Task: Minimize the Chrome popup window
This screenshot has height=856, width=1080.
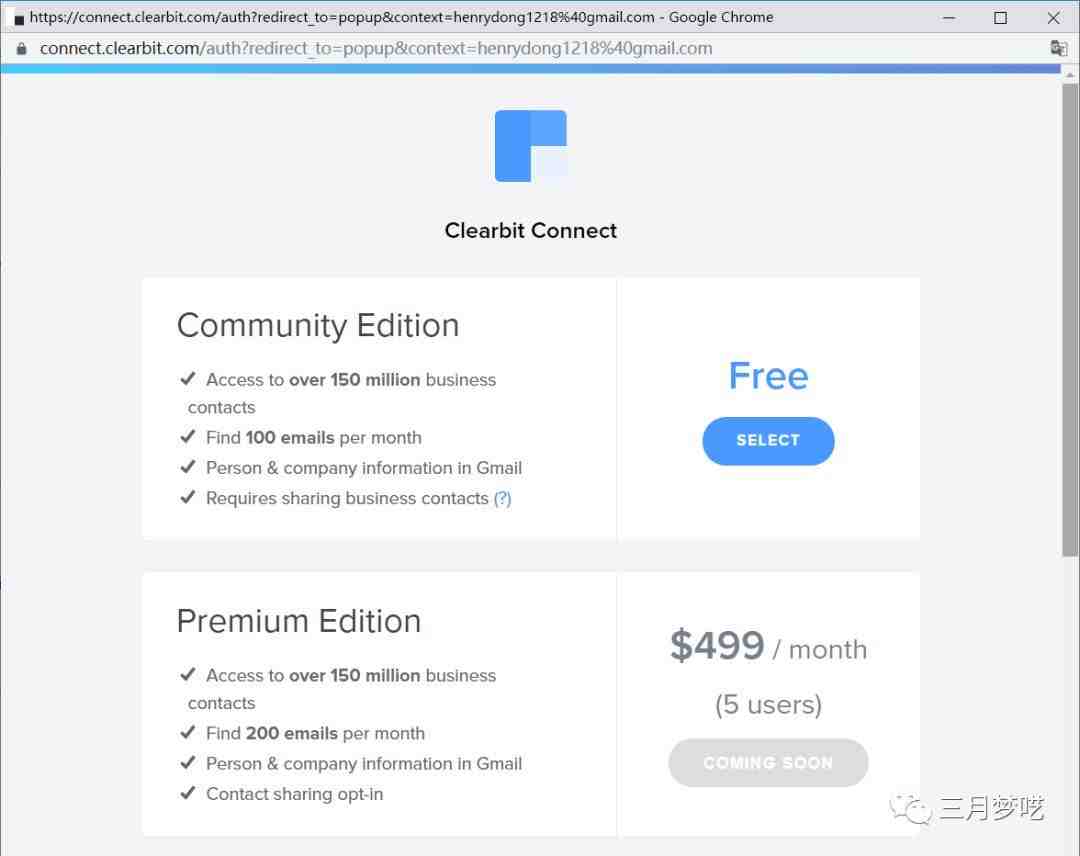Action: pyautogui.click(x=948, y=18)
